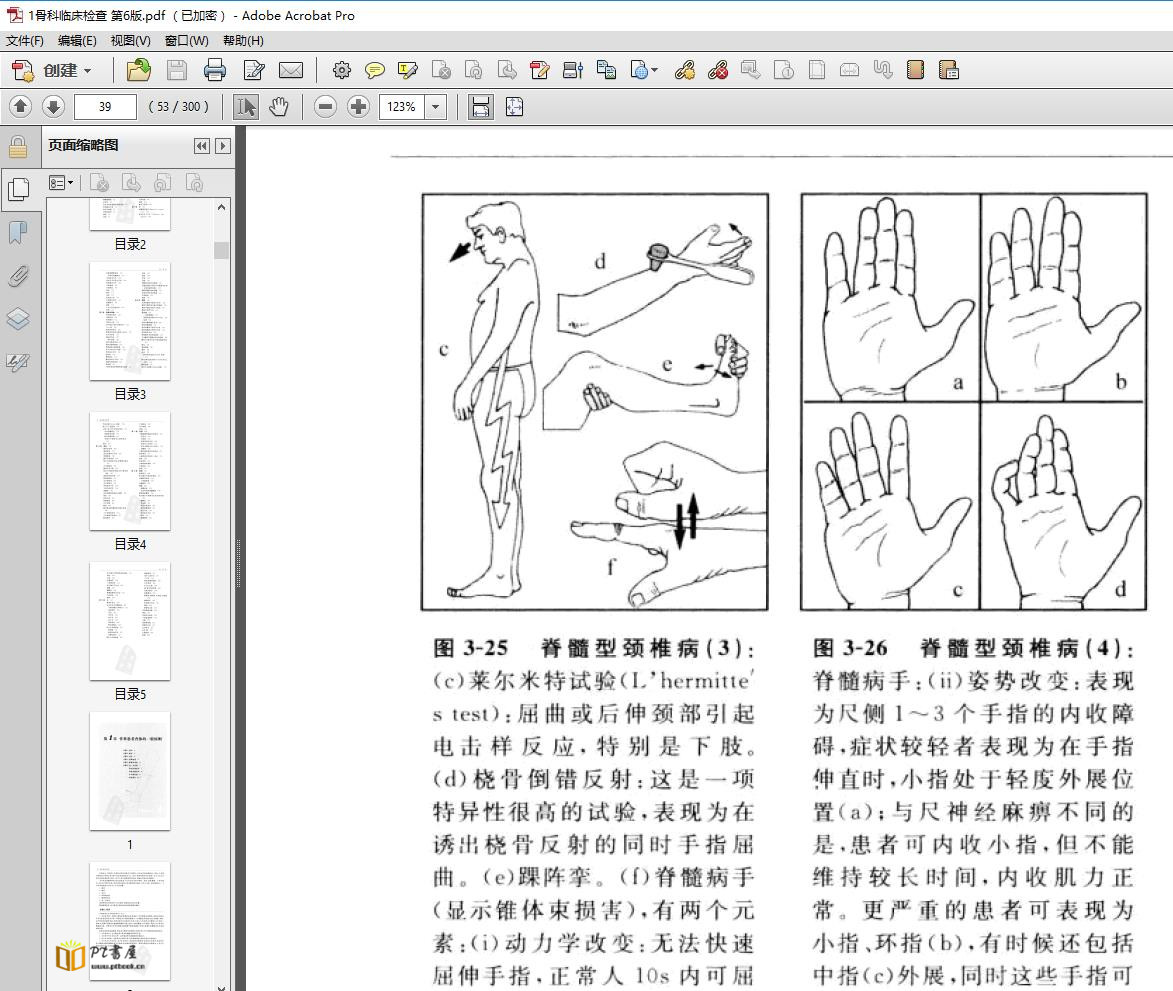This screenshot has width=1173, height=991.
Task: Zoom out with the minus button
Action: [325, 107]
